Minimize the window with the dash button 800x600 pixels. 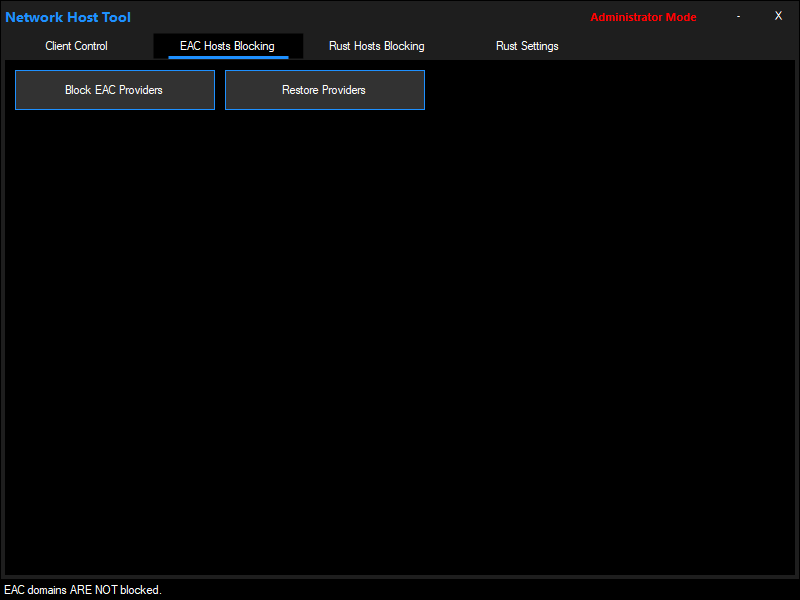click(x=738, y=17)
